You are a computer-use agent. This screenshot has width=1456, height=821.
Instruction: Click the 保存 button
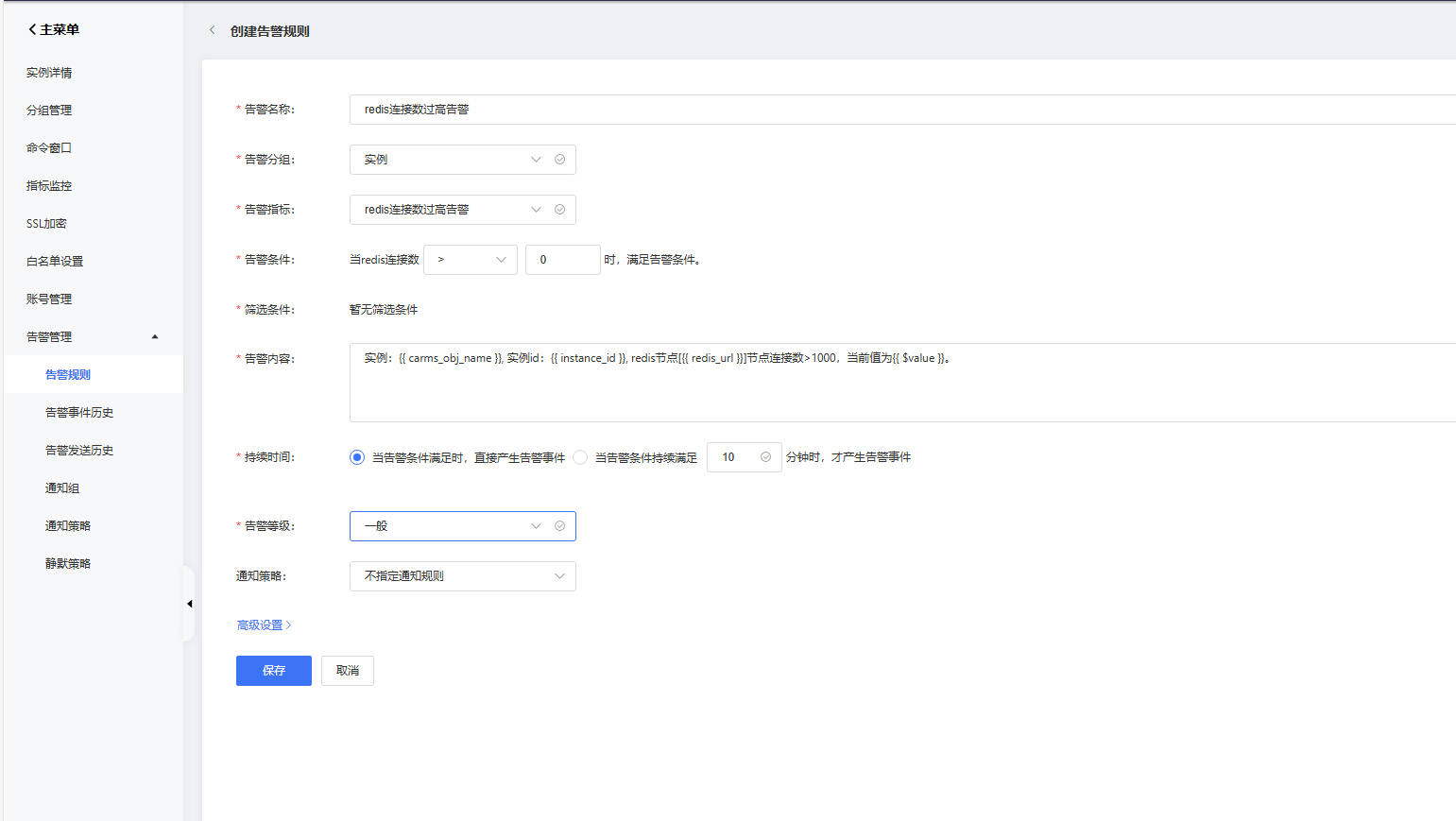[274, 671]
